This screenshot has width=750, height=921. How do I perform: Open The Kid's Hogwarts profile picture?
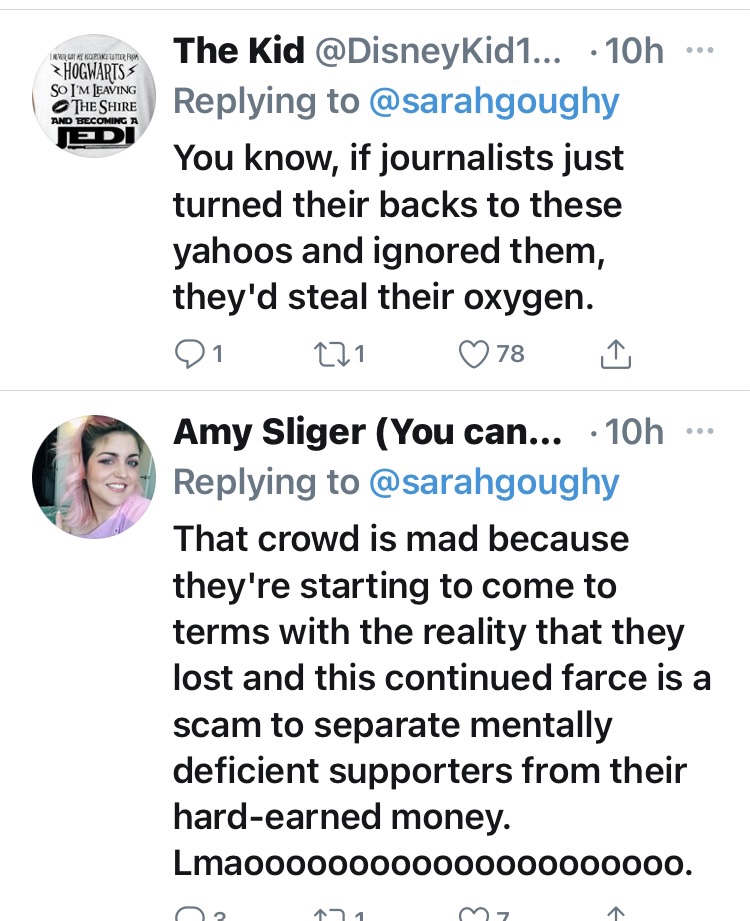[x=93, y=99]
